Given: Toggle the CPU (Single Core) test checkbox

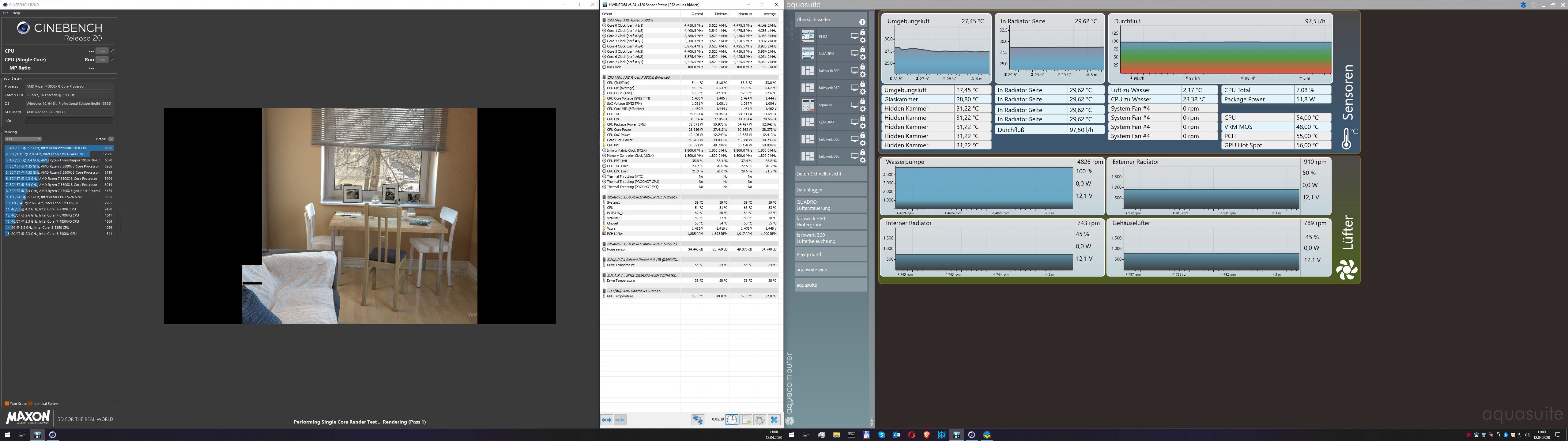Looking at the screenshot, I should (x=113, y=60).
